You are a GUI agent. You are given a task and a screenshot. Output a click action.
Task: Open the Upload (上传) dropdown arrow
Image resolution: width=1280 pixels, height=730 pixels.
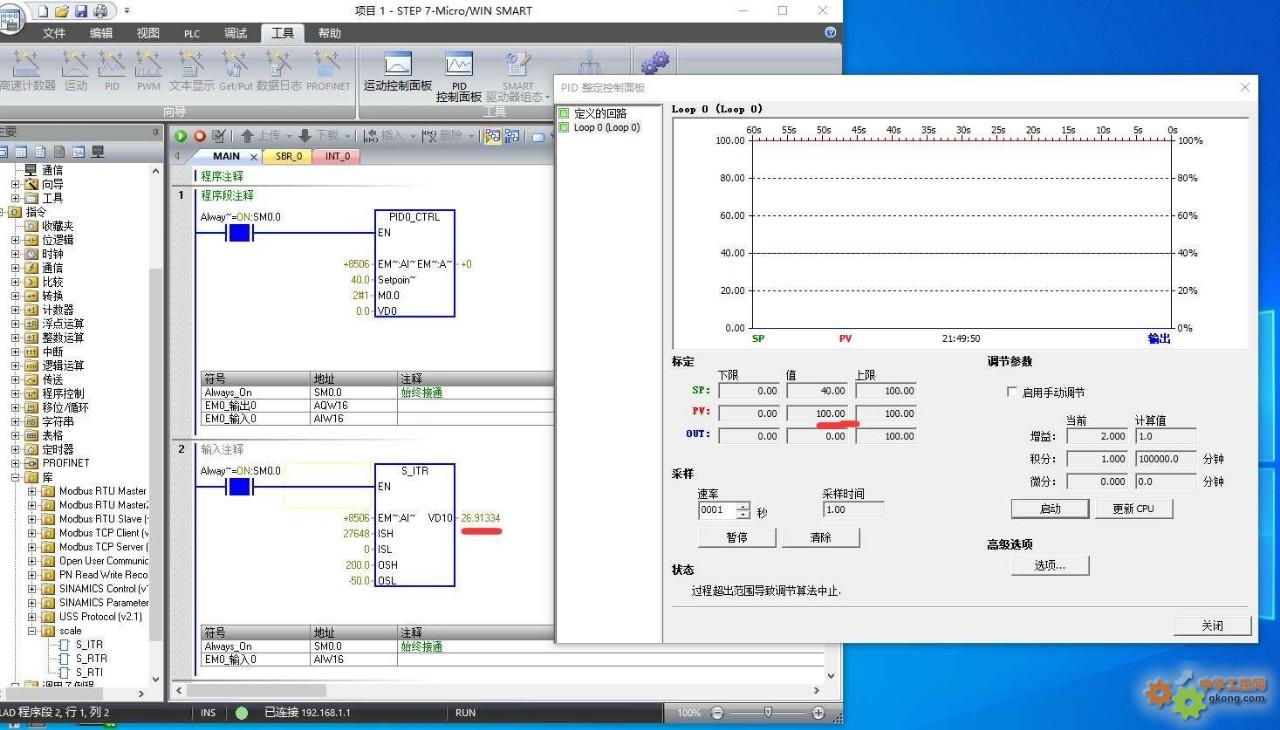[289, 136]
